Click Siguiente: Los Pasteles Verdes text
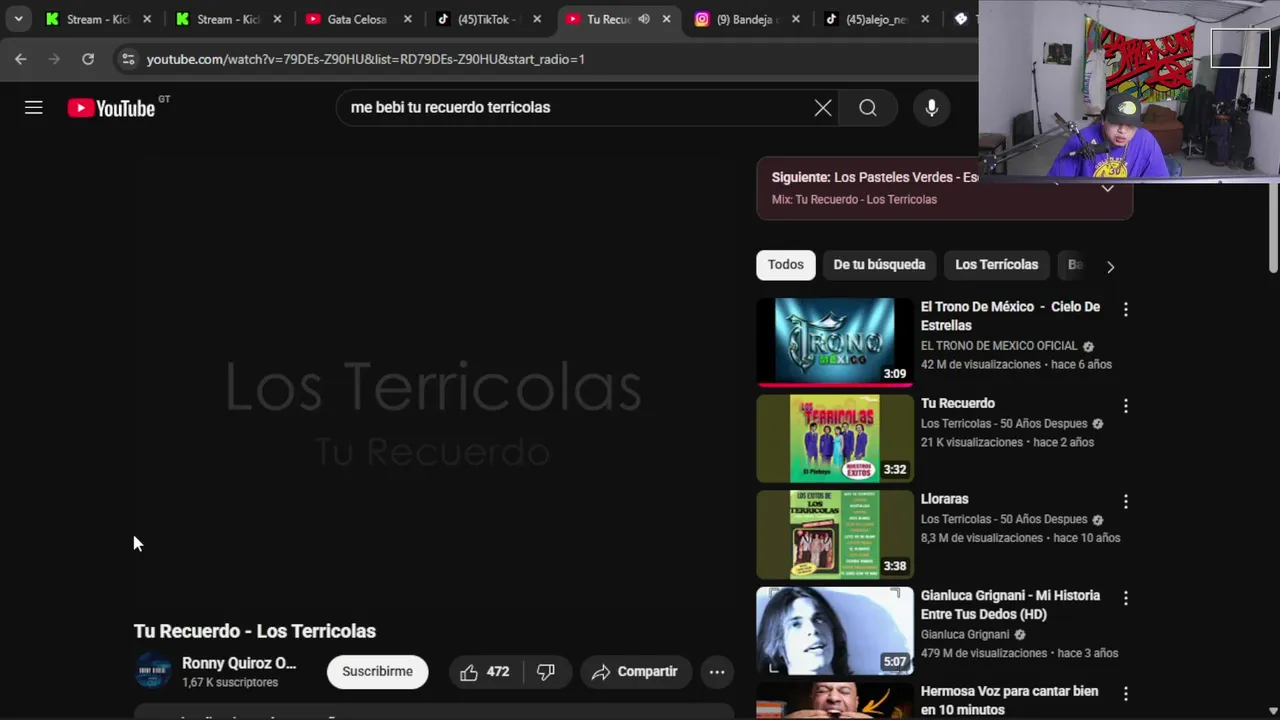 click(x=875, y=177)
